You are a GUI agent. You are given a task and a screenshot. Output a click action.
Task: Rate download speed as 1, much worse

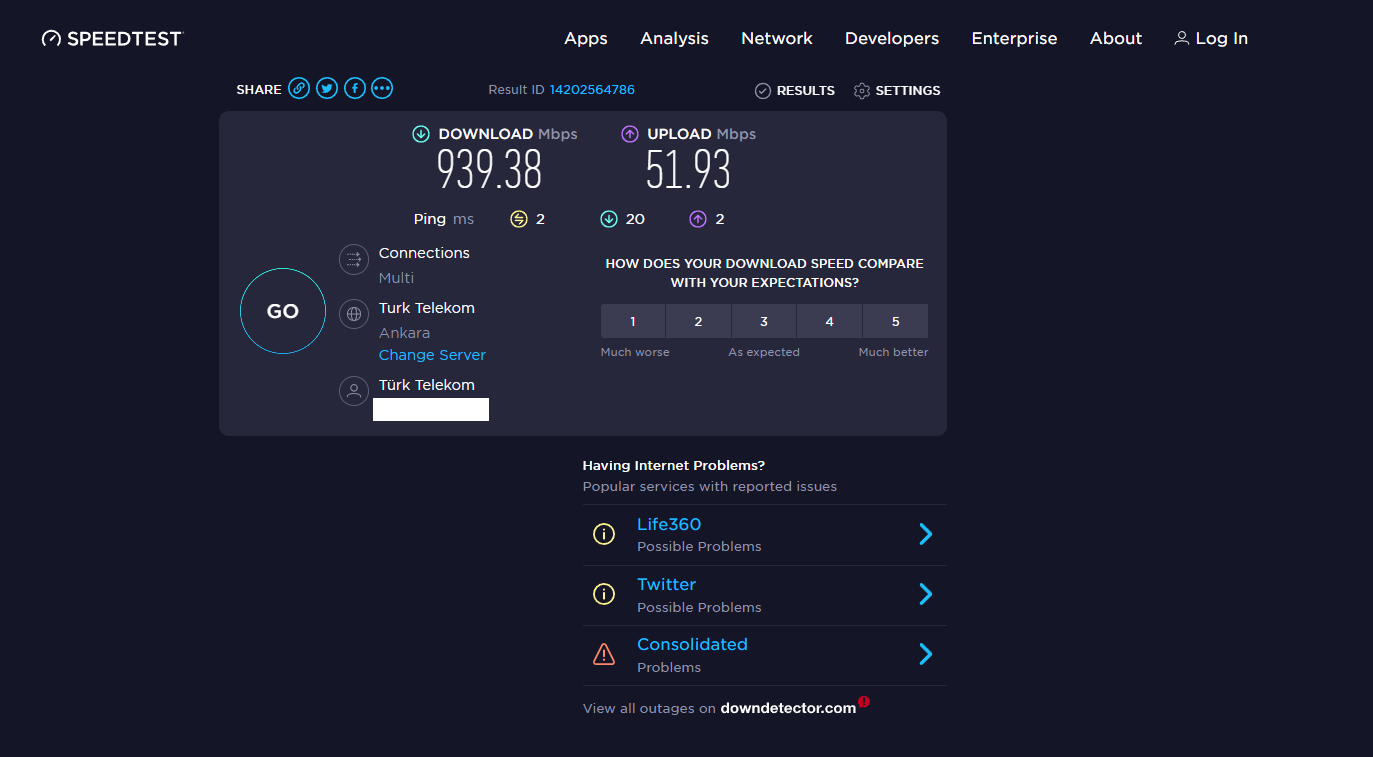click(633, 321)
